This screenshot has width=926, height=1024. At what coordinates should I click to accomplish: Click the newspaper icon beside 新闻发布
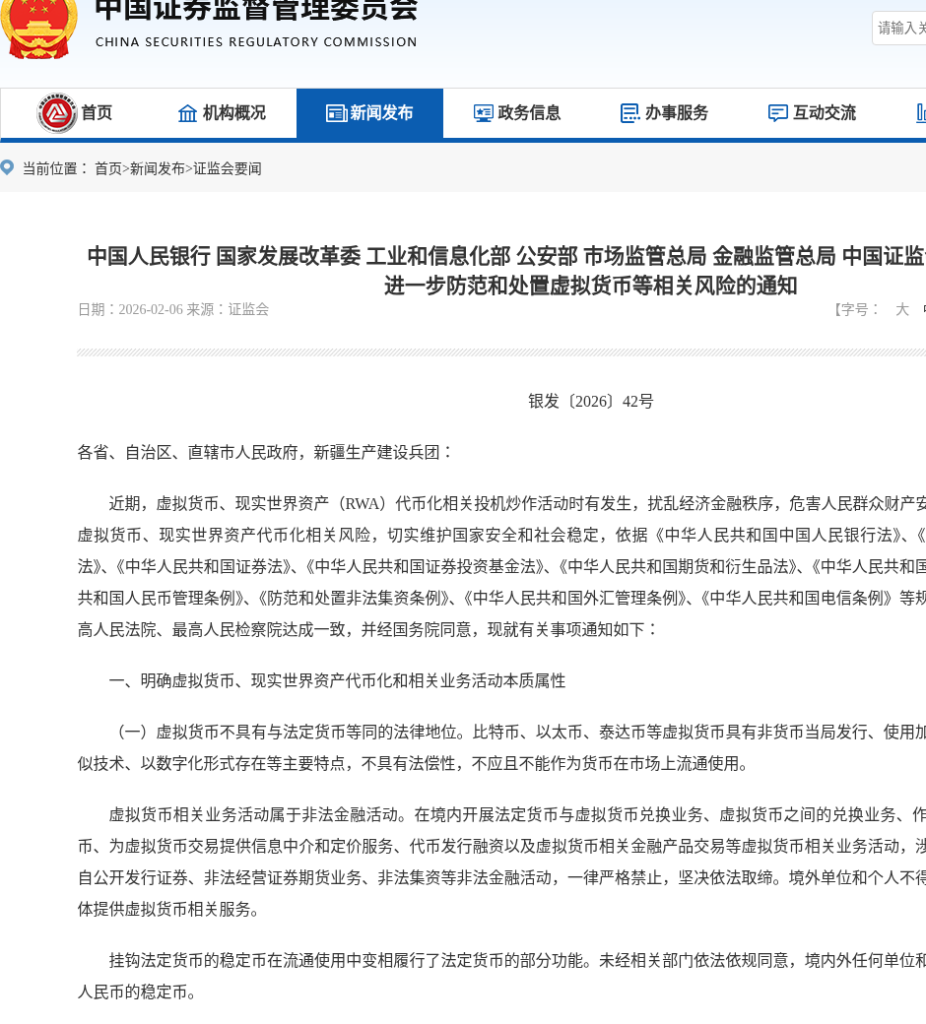tap(336, 113)
